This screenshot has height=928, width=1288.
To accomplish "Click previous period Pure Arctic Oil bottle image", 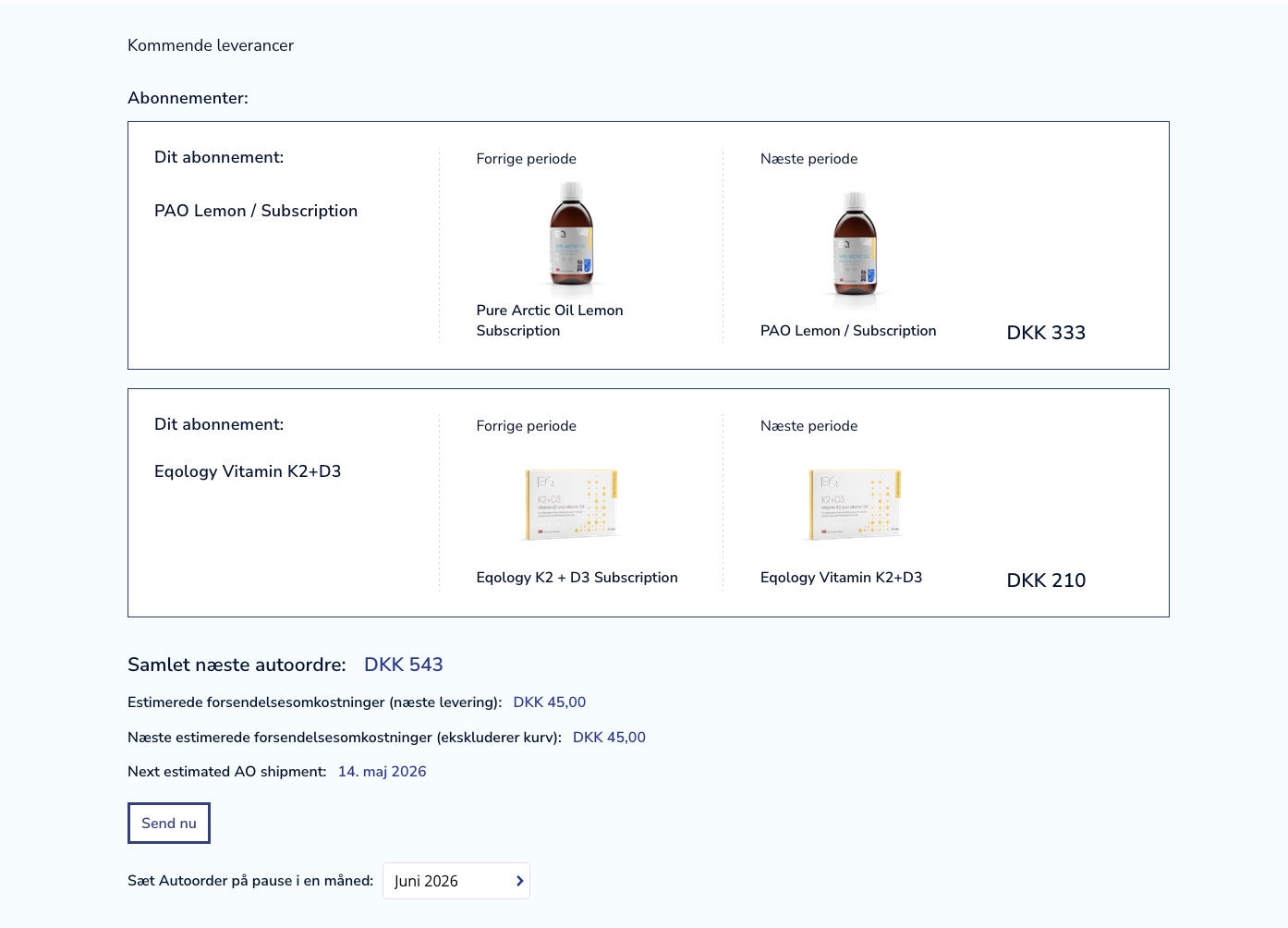I will coord(571,238).
